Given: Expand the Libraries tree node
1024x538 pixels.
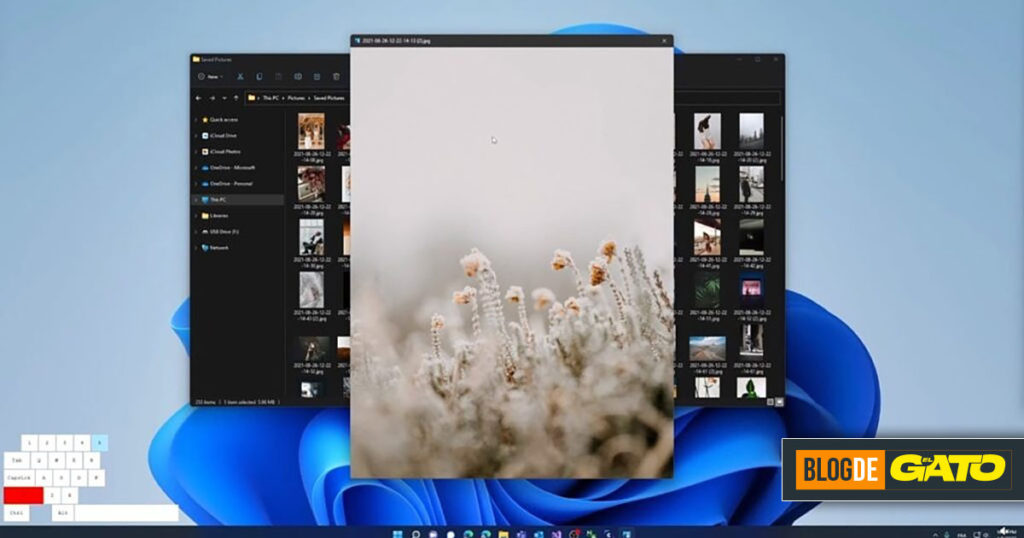Looking at the screenshot, I should (x=195, y=215).
